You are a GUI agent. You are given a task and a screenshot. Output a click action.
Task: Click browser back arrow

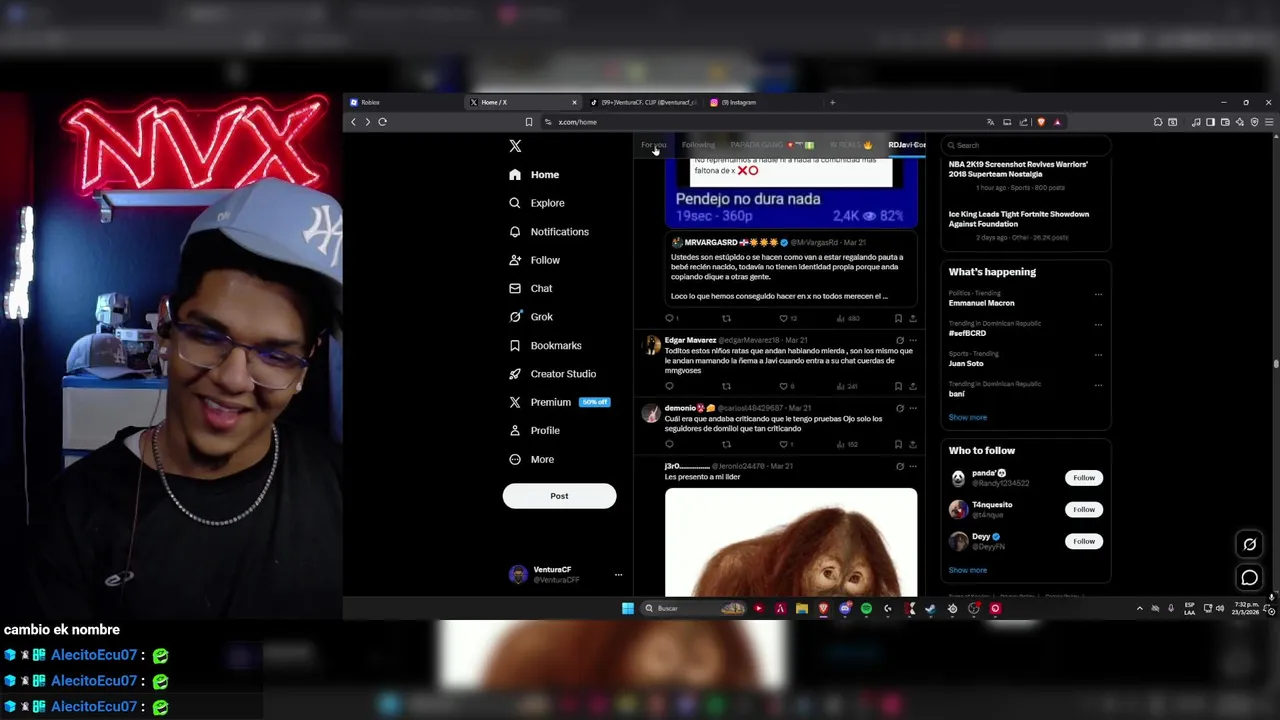[x=353, y=122]
